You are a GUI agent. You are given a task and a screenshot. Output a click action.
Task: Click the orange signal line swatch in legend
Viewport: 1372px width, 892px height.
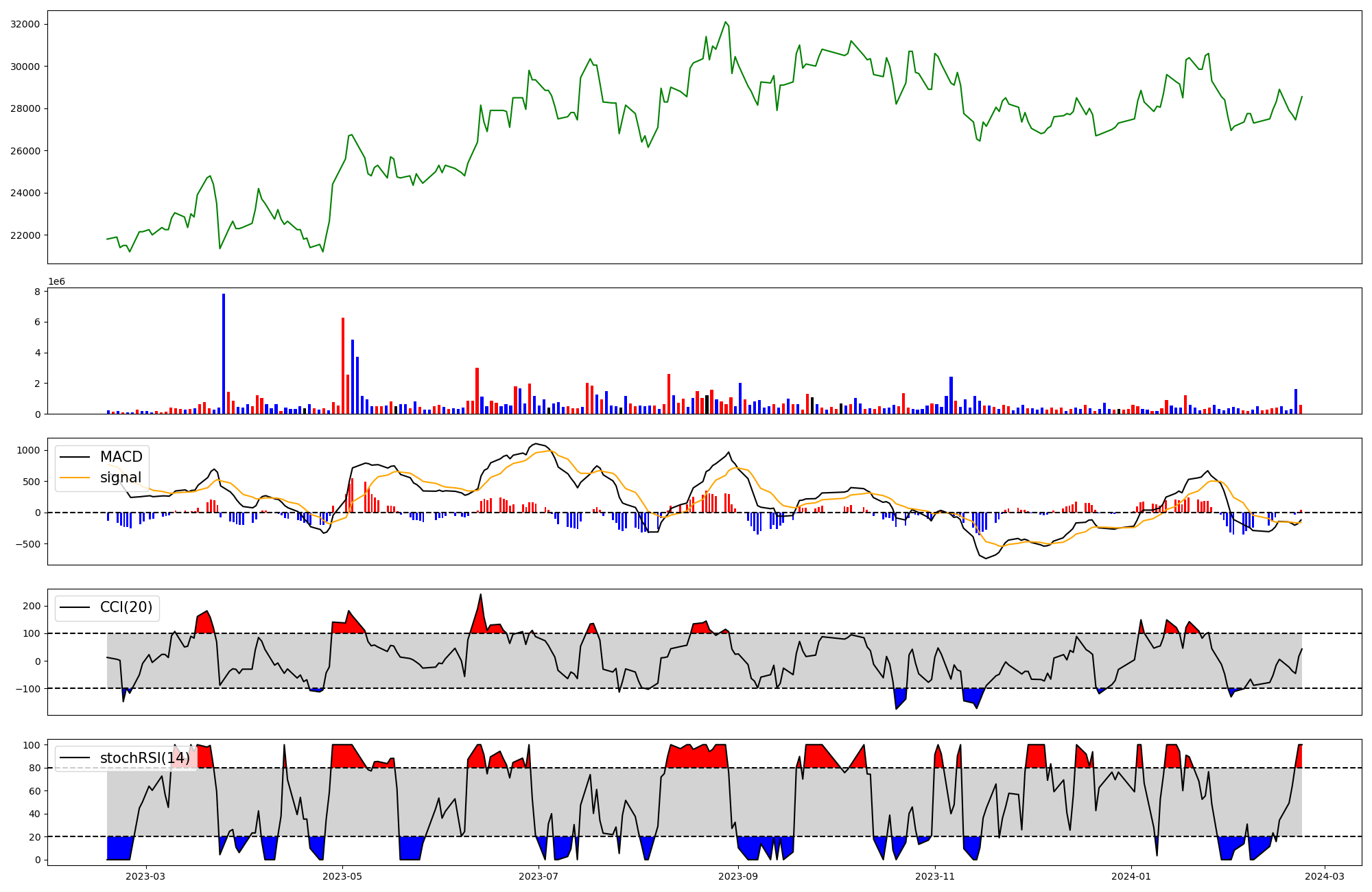(x=75, y=478)
